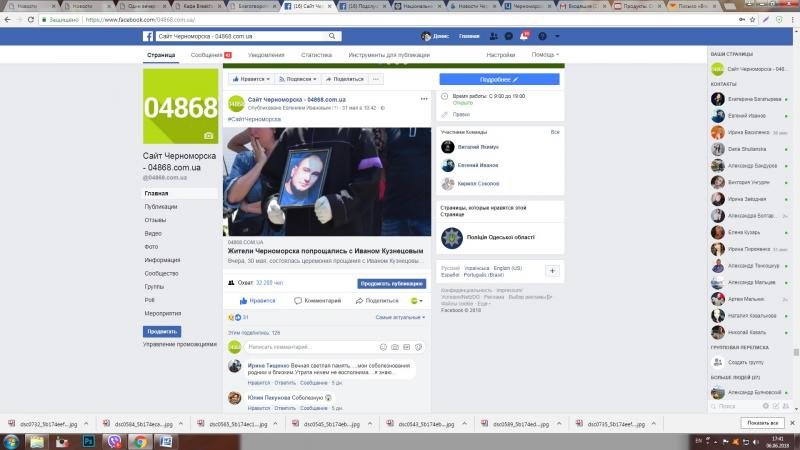
Task: Open chat settings gear in the sidebar
Action: (x=765, y=406)
